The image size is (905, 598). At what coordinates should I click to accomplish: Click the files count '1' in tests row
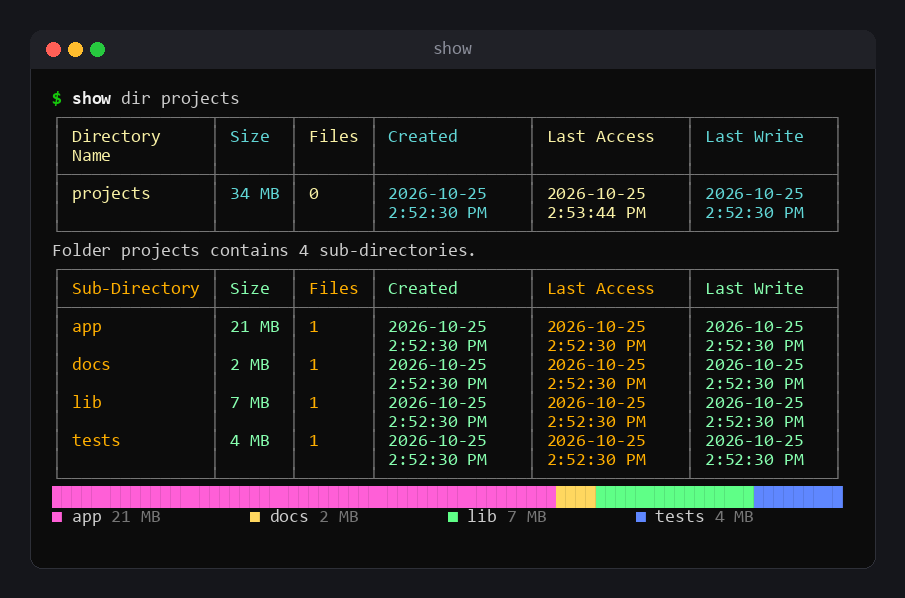pyautogui.click(x=313, y=441)
